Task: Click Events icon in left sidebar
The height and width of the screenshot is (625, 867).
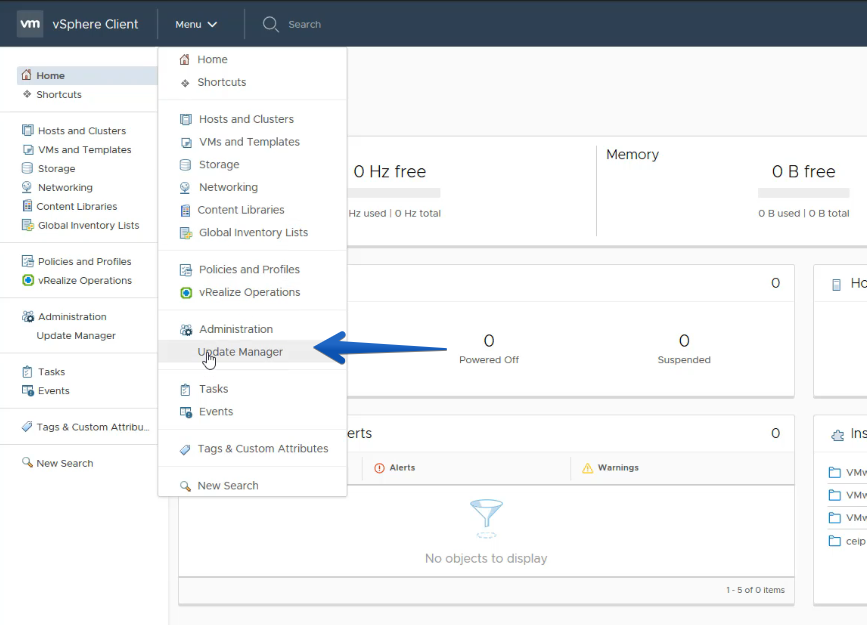Action: point(28,390)
